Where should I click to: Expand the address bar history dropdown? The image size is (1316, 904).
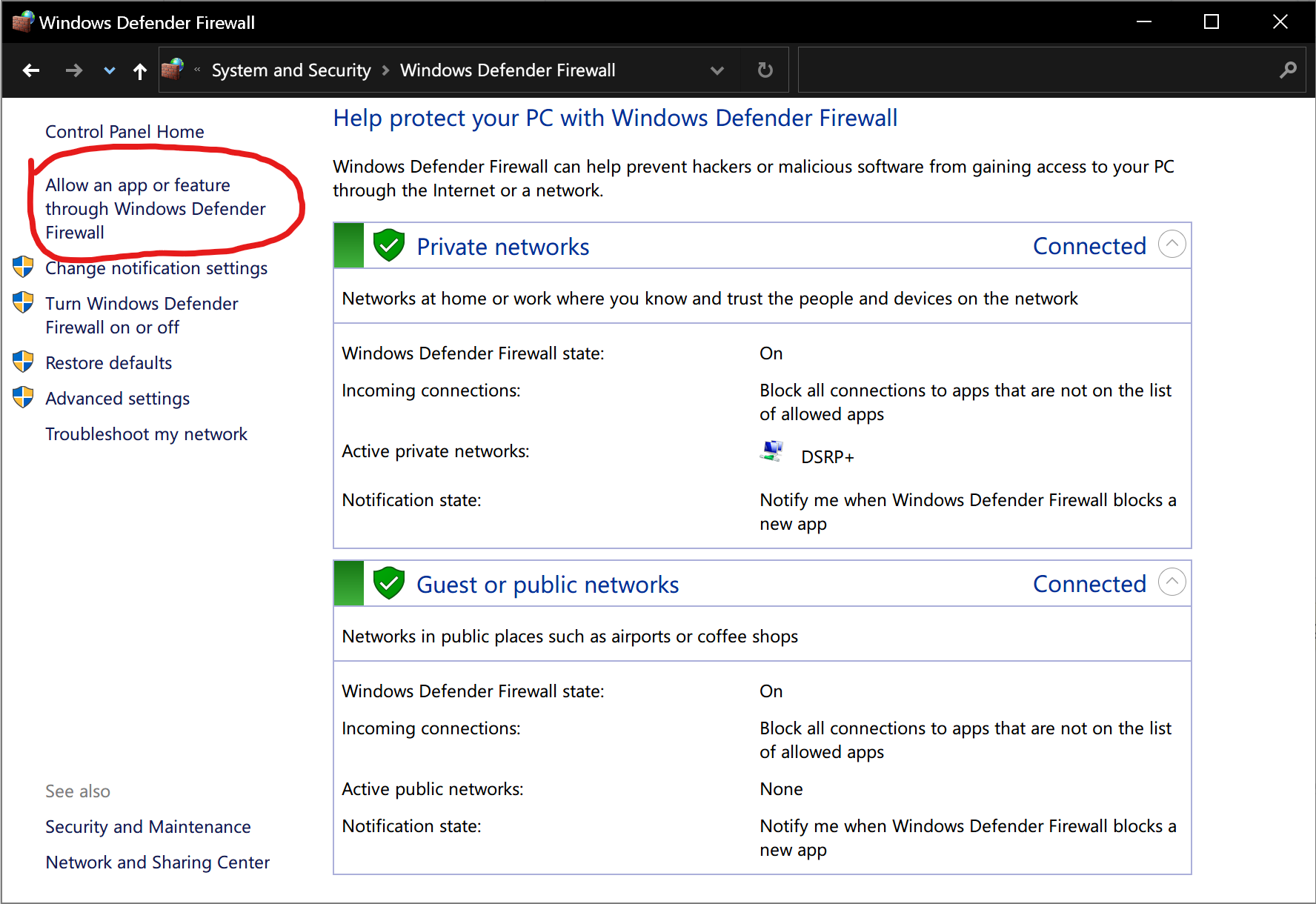(717, 70)
